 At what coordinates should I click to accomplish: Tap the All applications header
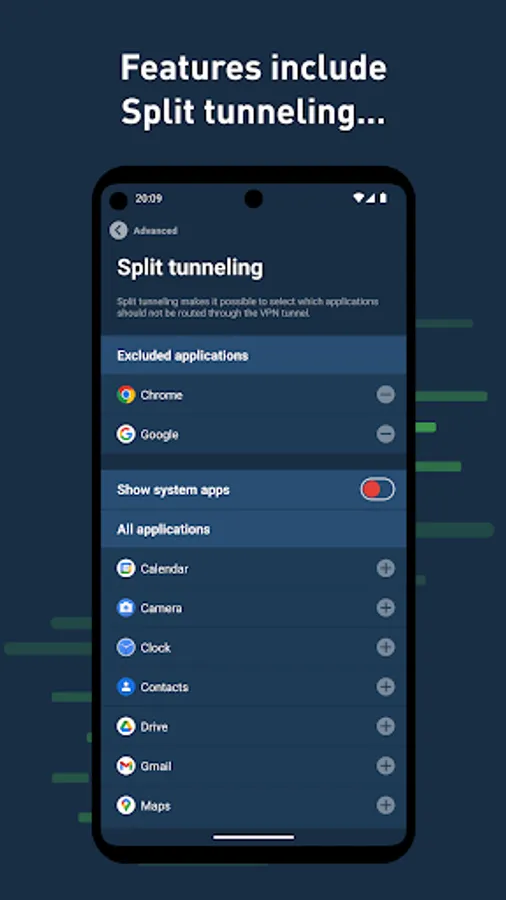[164, 529]
